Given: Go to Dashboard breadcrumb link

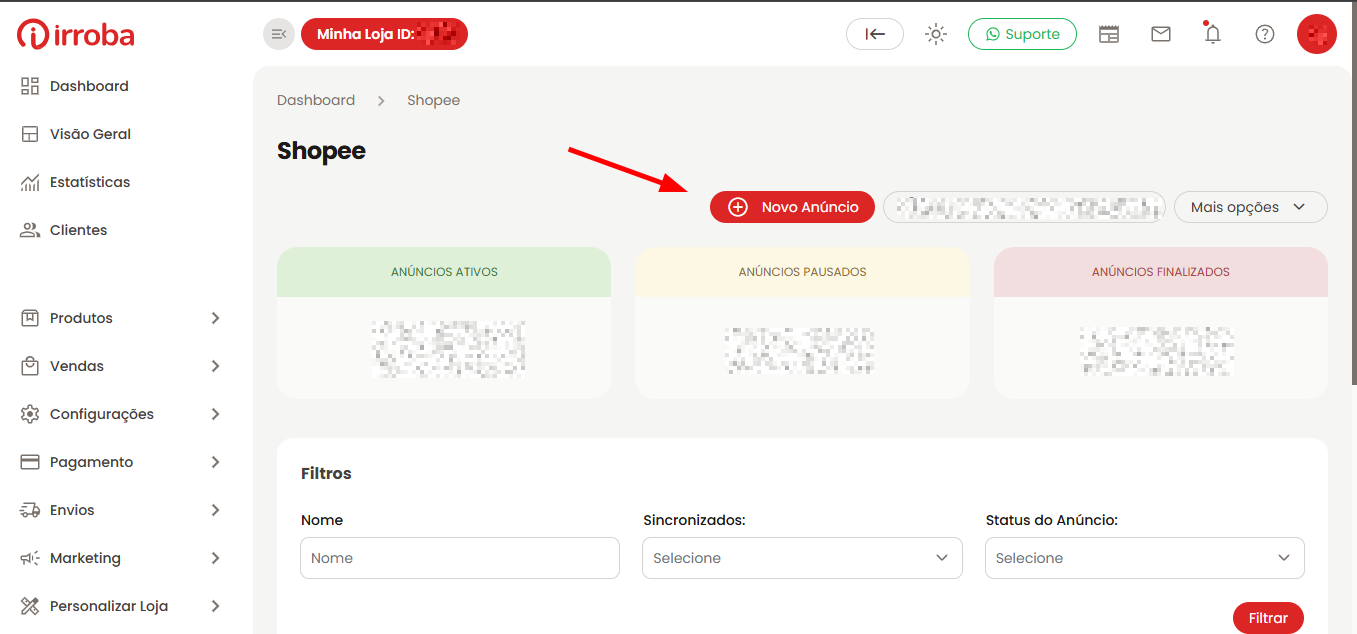Looking at the screenshot, I should click(316, 100).
